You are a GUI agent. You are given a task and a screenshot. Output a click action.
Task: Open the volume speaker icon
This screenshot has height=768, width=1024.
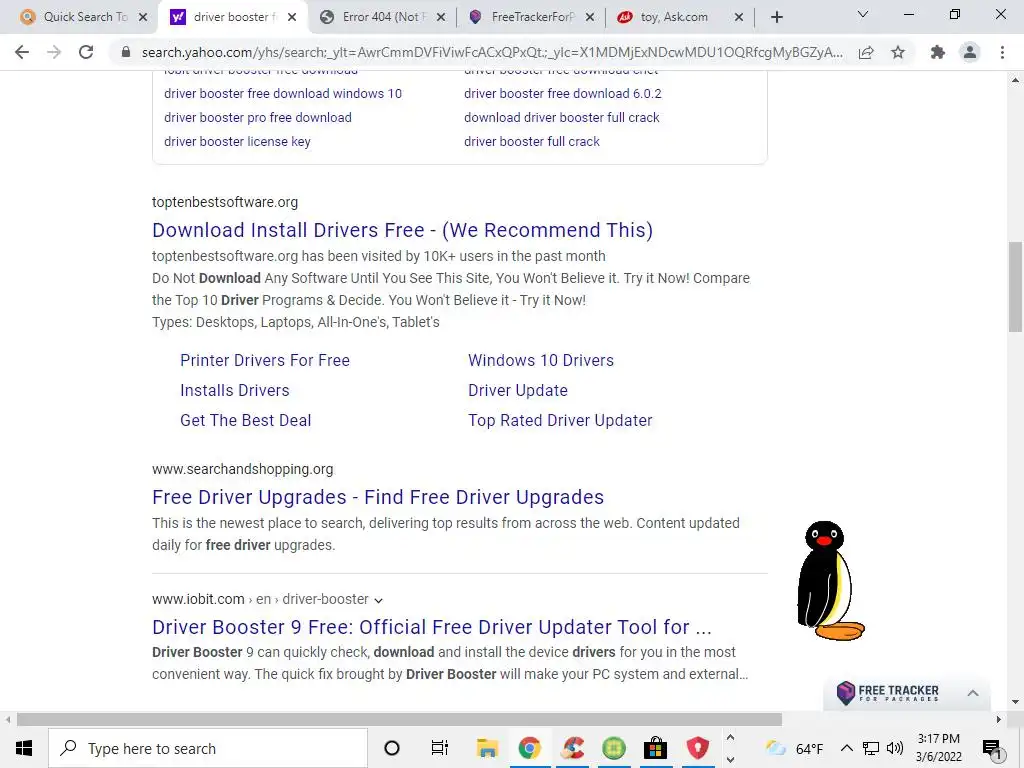coord(895,748)
